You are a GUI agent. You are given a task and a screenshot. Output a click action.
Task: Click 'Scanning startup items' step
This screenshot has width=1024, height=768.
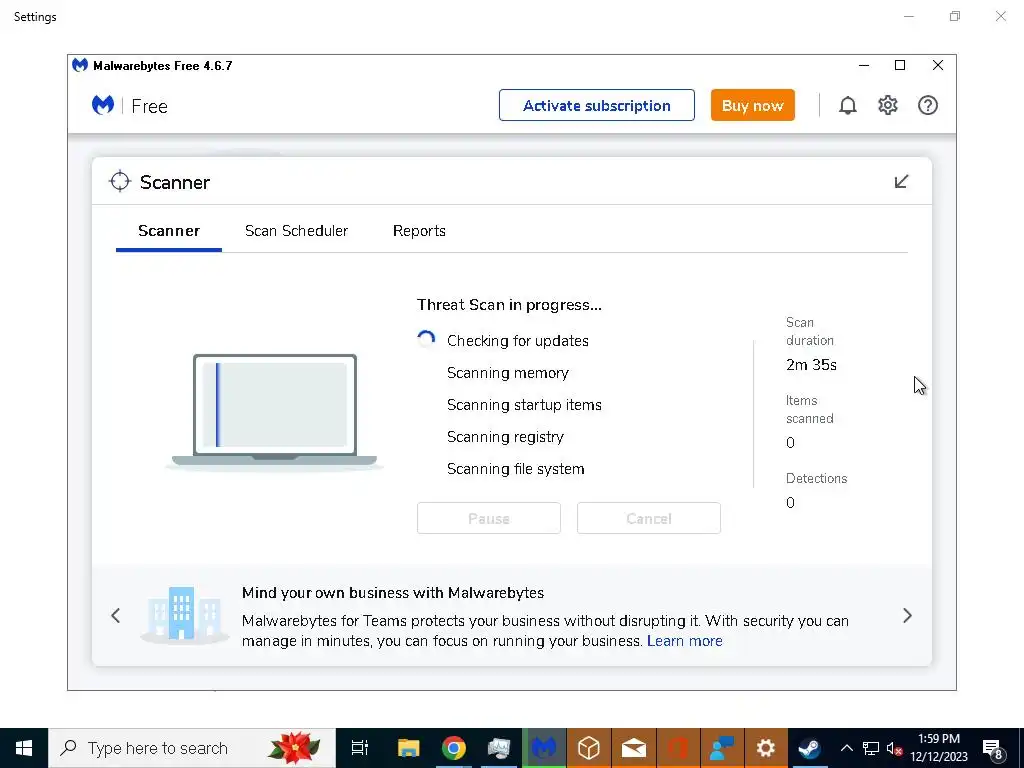pyautogui.click(x=524, y=405)
